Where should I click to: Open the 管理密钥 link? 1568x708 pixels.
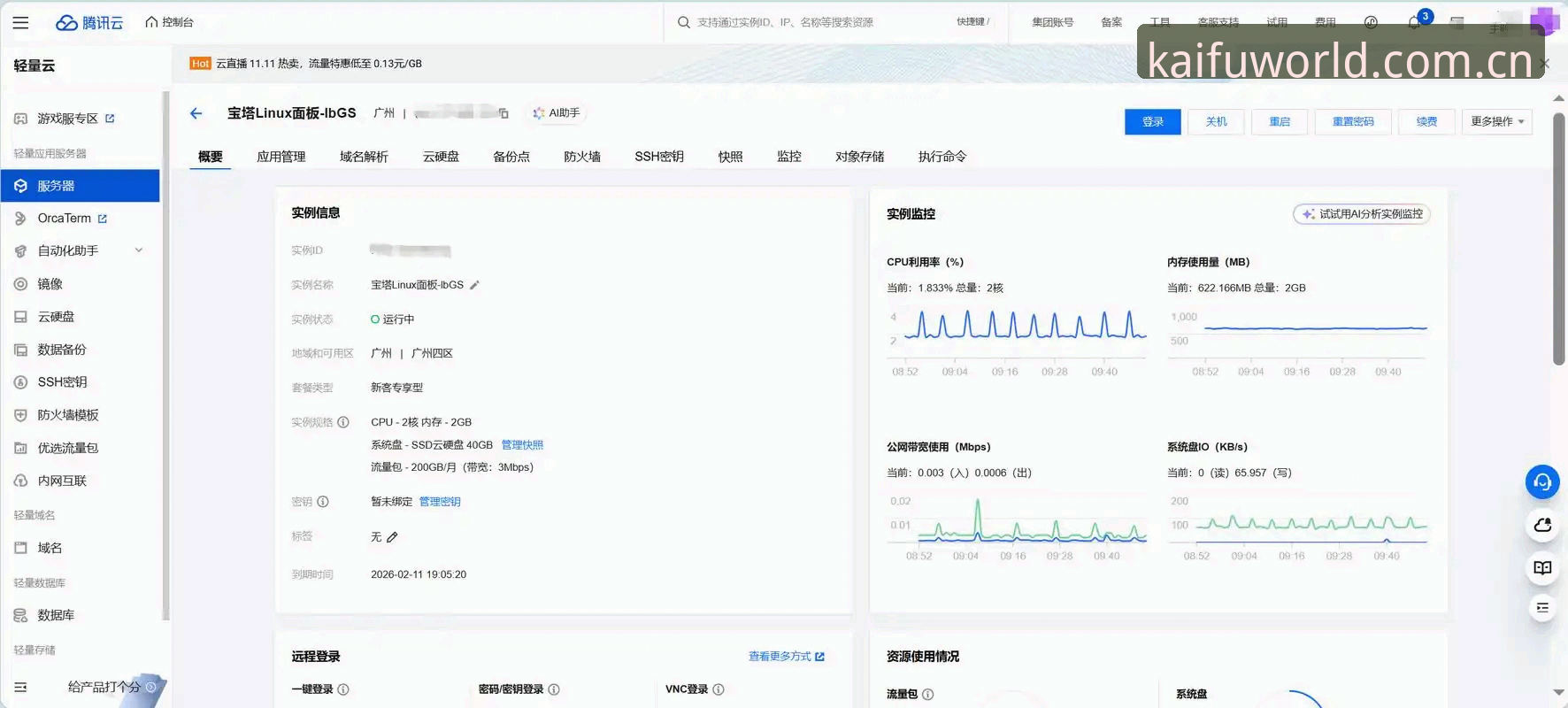click(440, 502)
